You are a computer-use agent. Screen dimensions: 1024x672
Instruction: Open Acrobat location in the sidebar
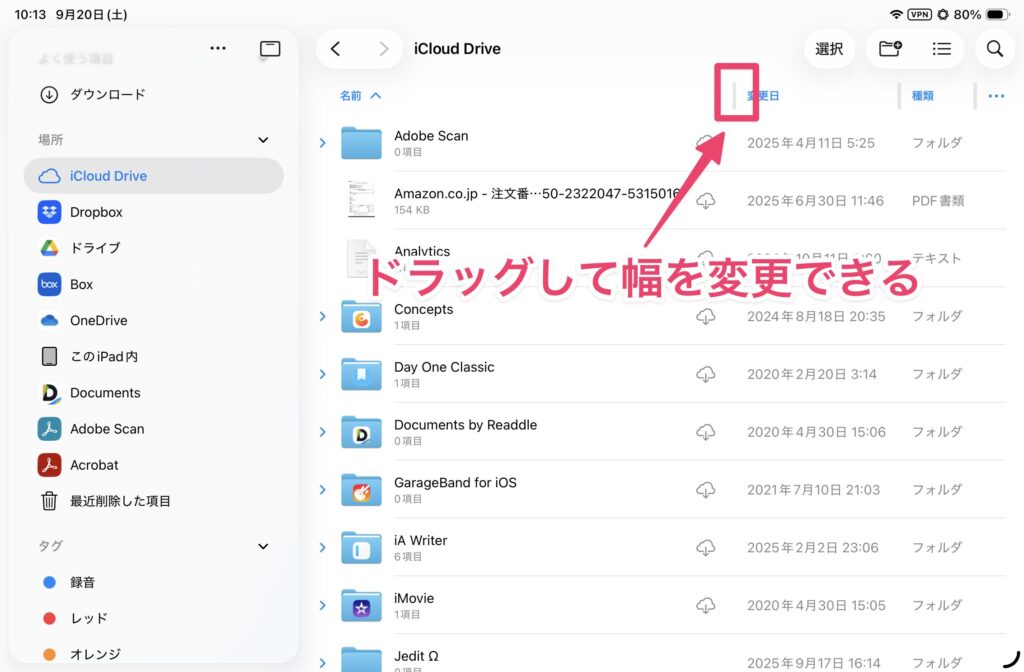(x=153, y=465)
